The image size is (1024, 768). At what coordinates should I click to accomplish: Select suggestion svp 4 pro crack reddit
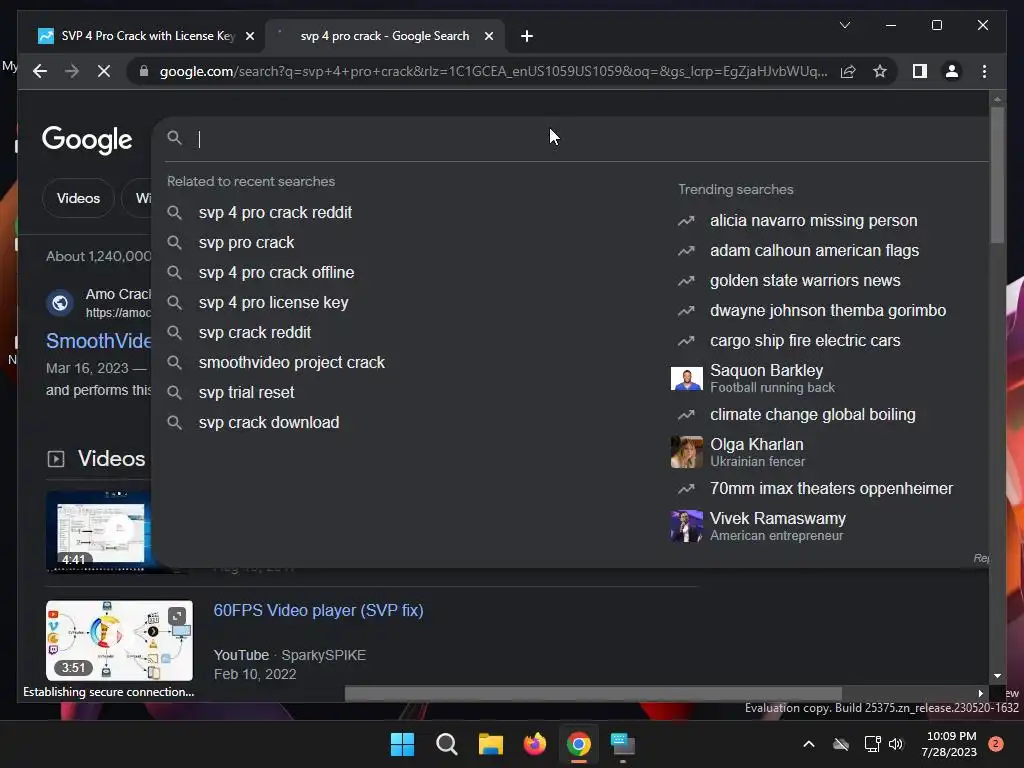[x=275, y=212]
